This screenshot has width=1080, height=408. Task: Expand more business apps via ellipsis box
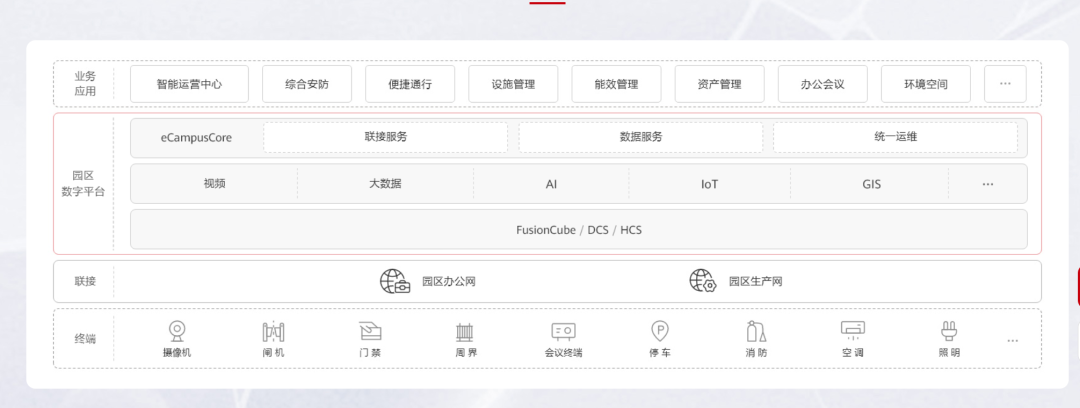tap(1005, 84)
